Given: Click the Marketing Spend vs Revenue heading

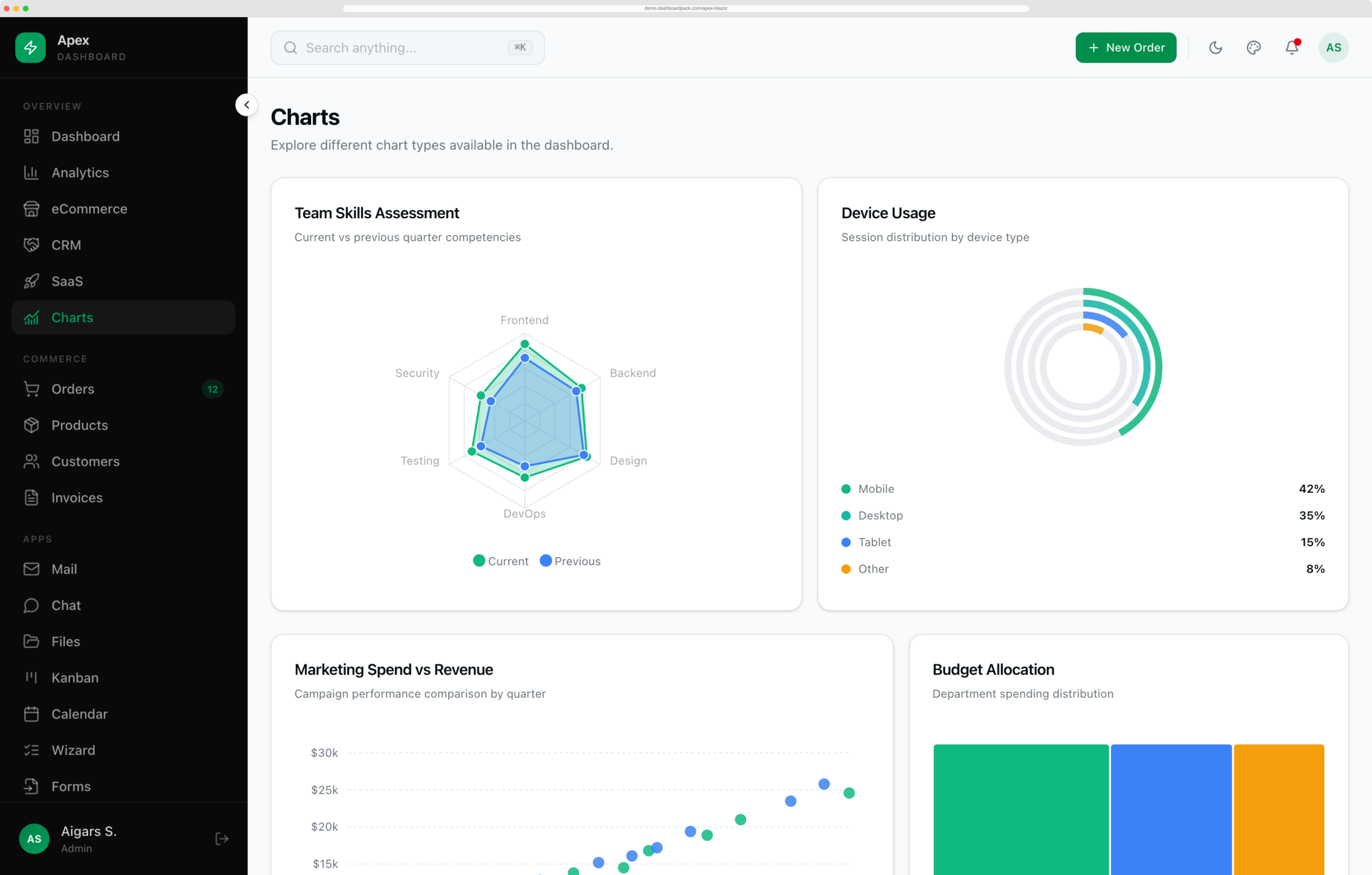Looking at the screenshot, I should [x=393, y=669].
